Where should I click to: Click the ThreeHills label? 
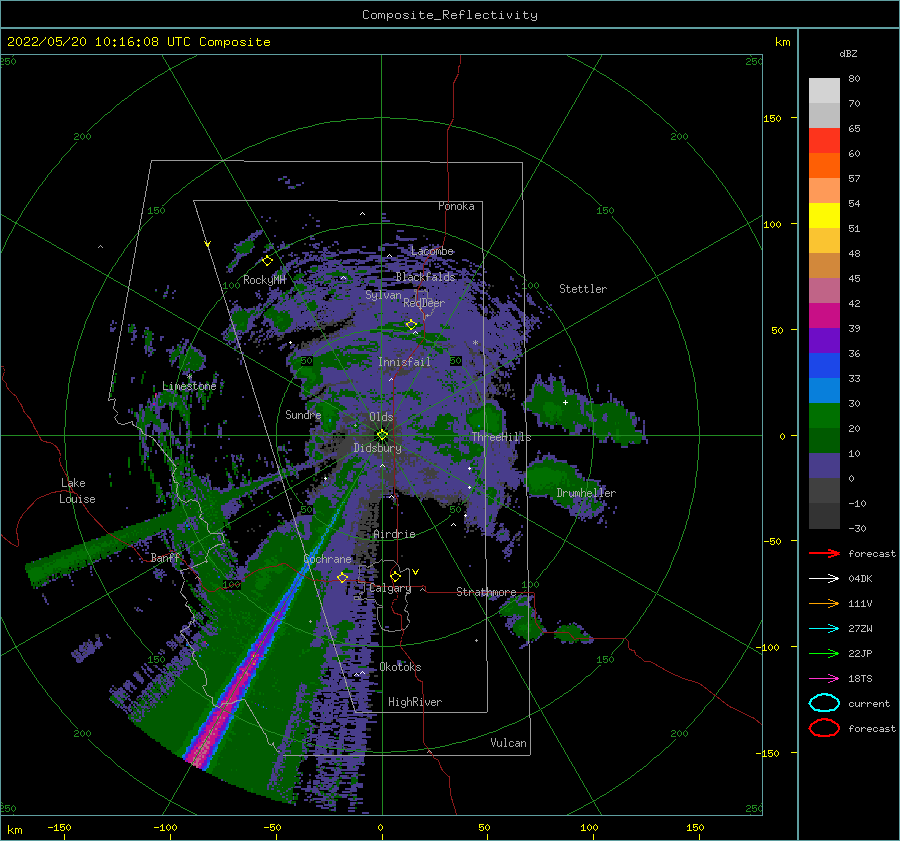coord(501,437)
